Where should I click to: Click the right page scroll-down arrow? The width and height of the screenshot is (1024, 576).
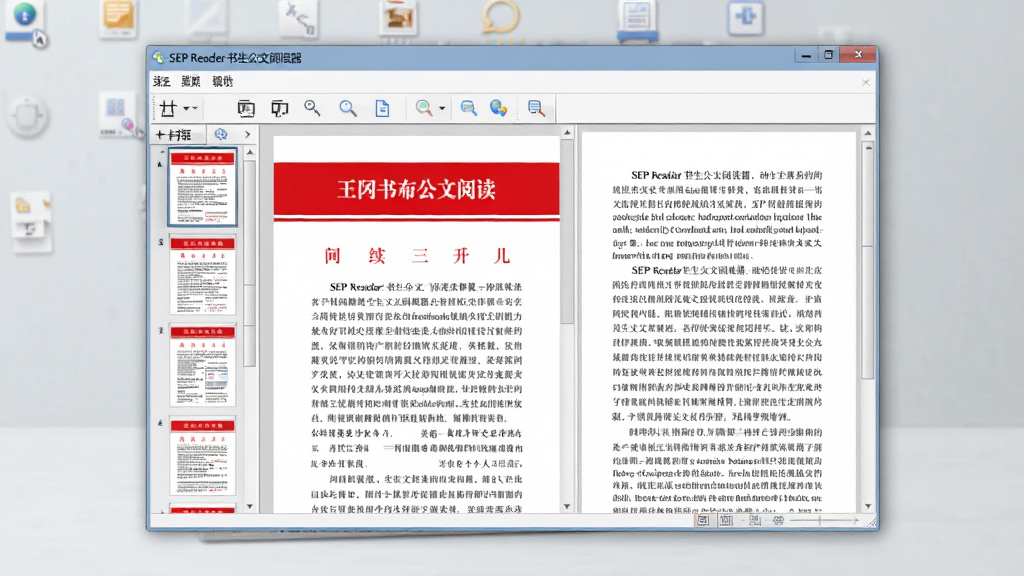(x=868, y=507)
